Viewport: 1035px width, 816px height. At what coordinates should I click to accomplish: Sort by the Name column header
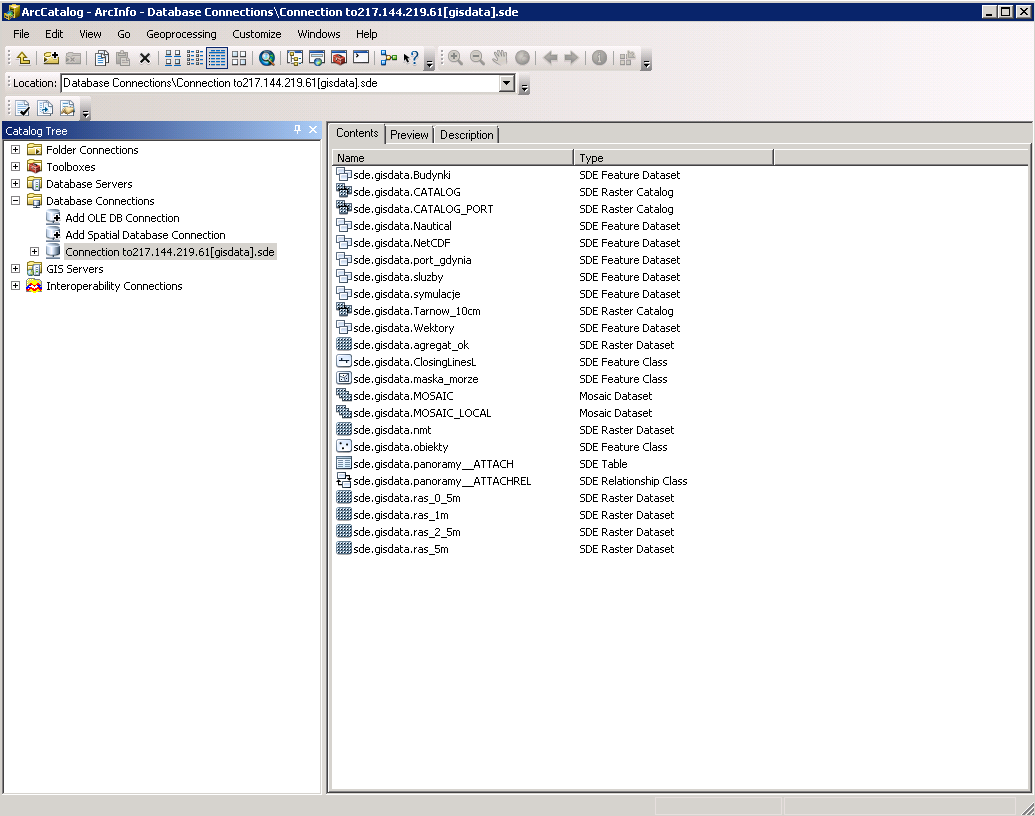[x=453, y=158]
